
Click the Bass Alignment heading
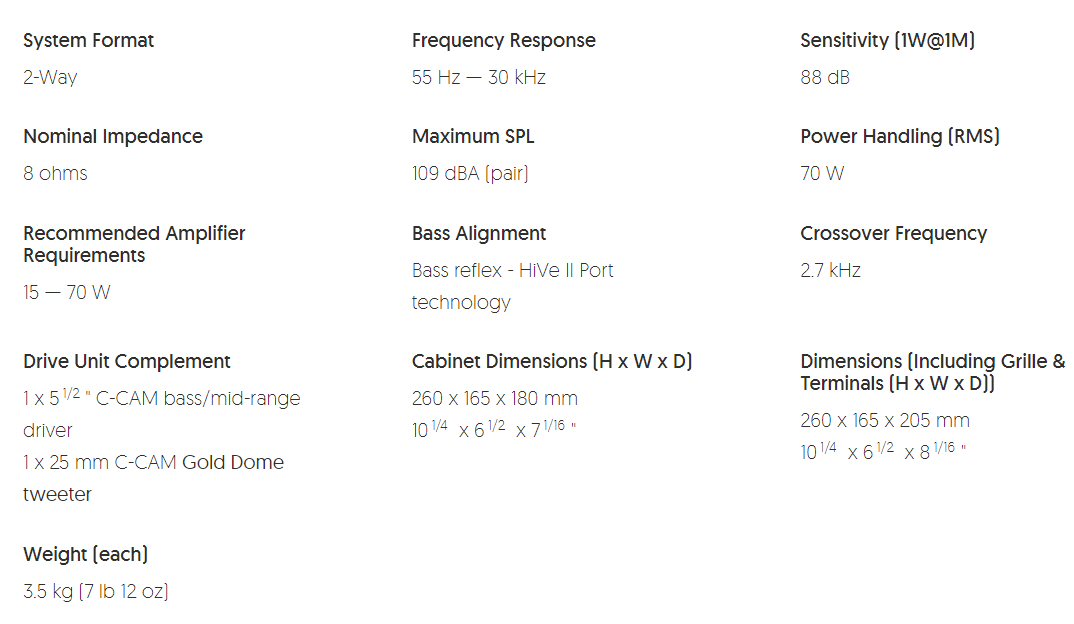(479, 234)
